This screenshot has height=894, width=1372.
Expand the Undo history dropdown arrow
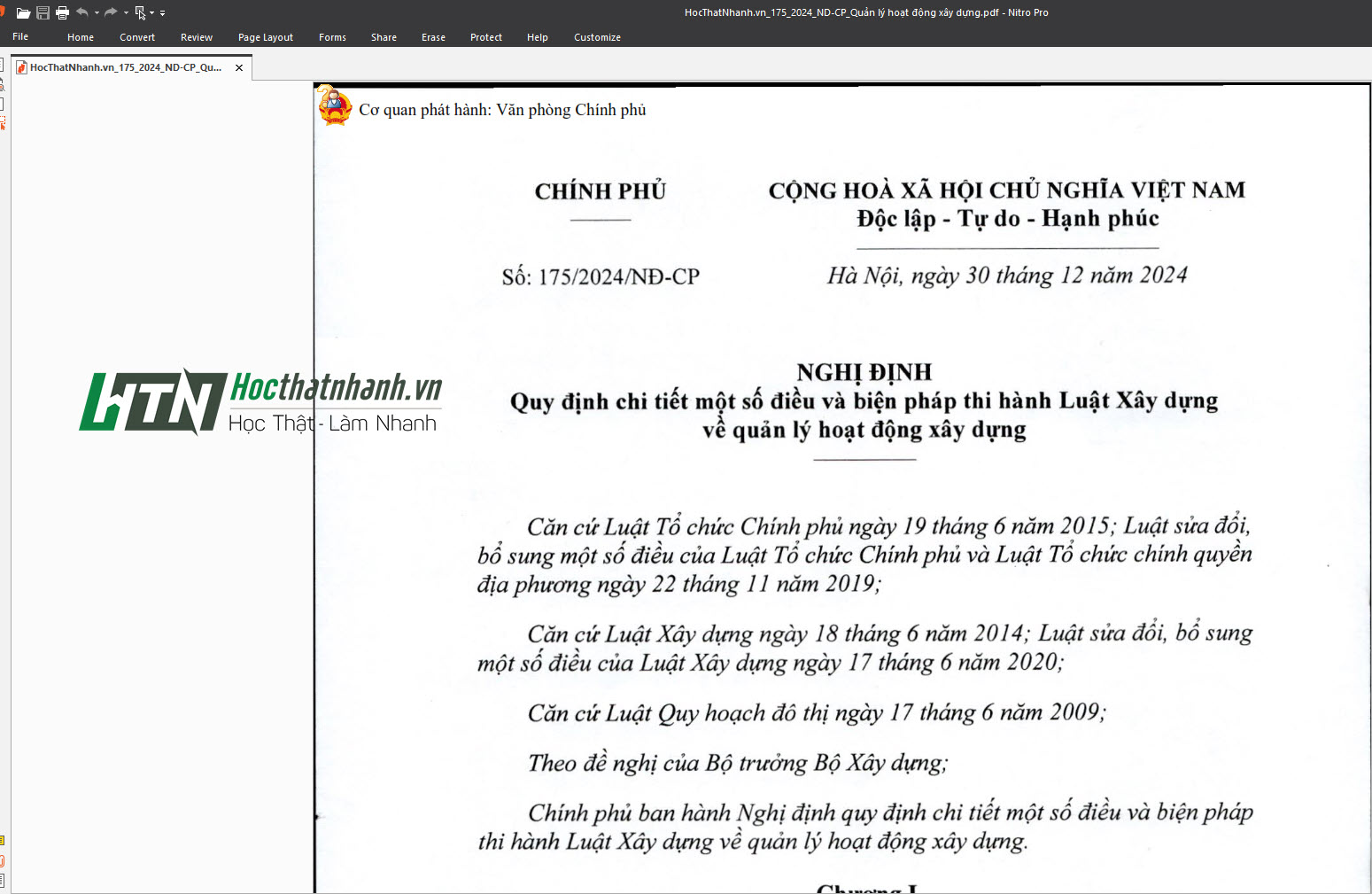click(x=97, y=13)
